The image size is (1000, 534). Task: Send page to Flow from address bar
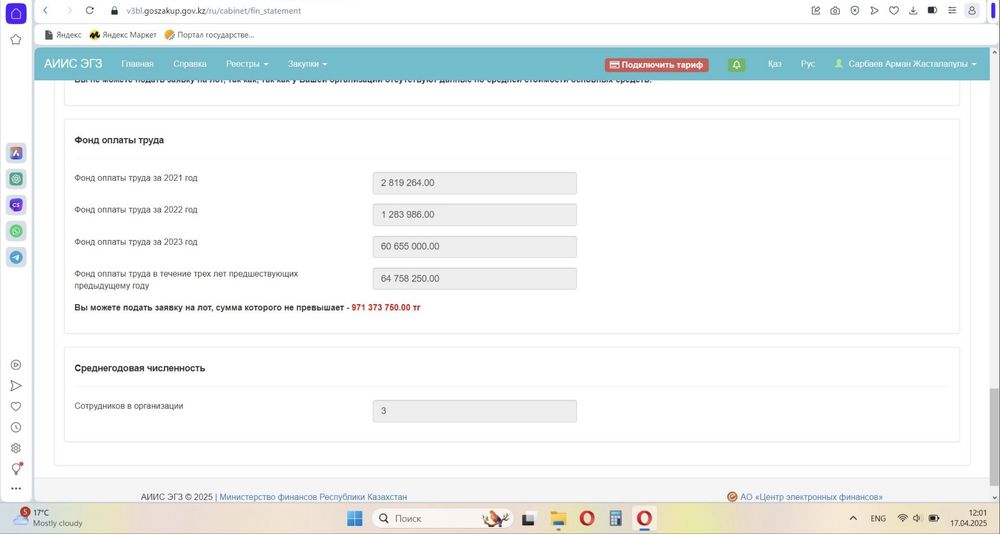point(874,11)
